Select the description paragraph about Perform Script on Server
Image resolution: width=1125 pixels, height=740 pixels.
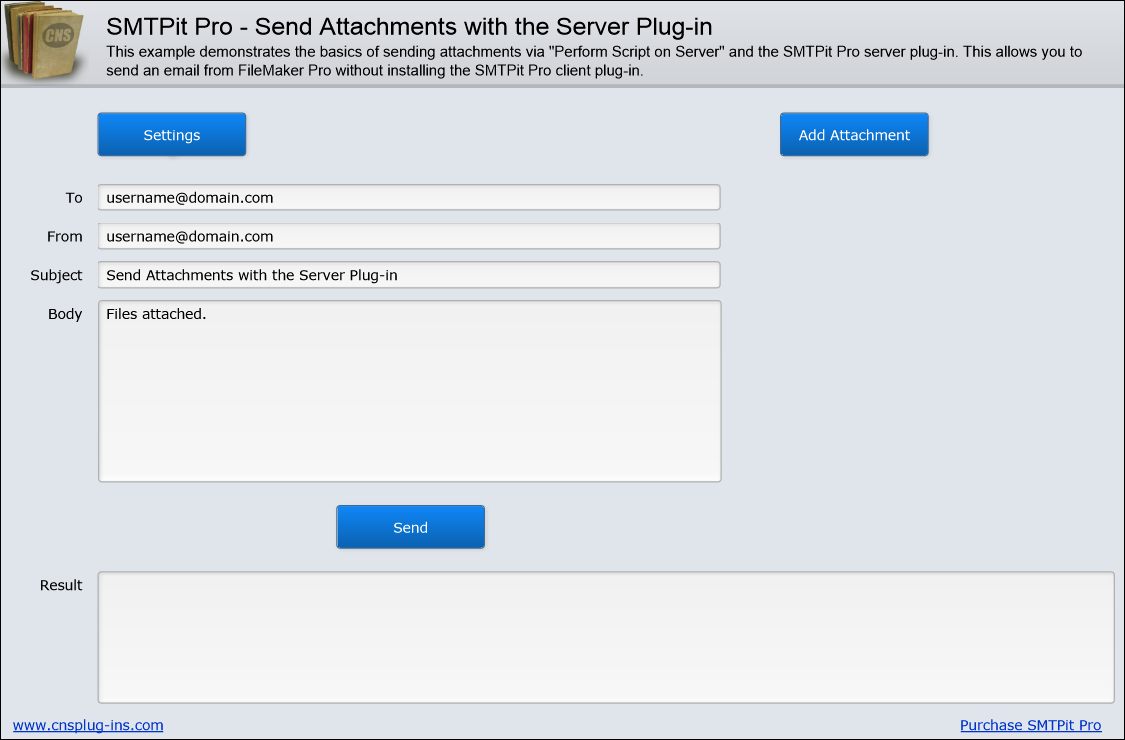594,61
